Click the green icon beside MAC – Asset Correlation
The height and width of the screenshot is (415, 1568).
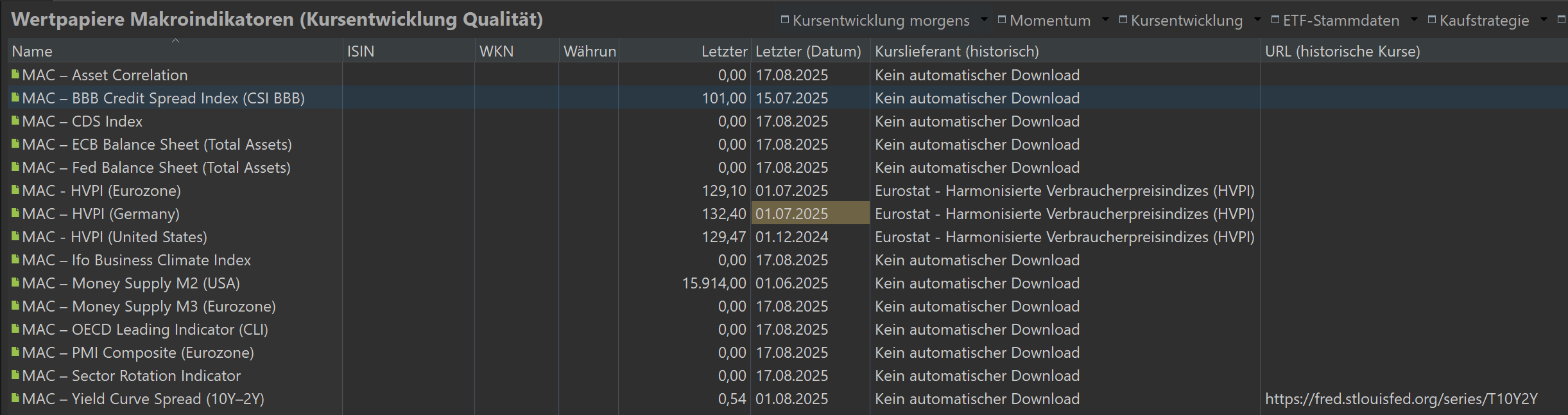(15, 75)
